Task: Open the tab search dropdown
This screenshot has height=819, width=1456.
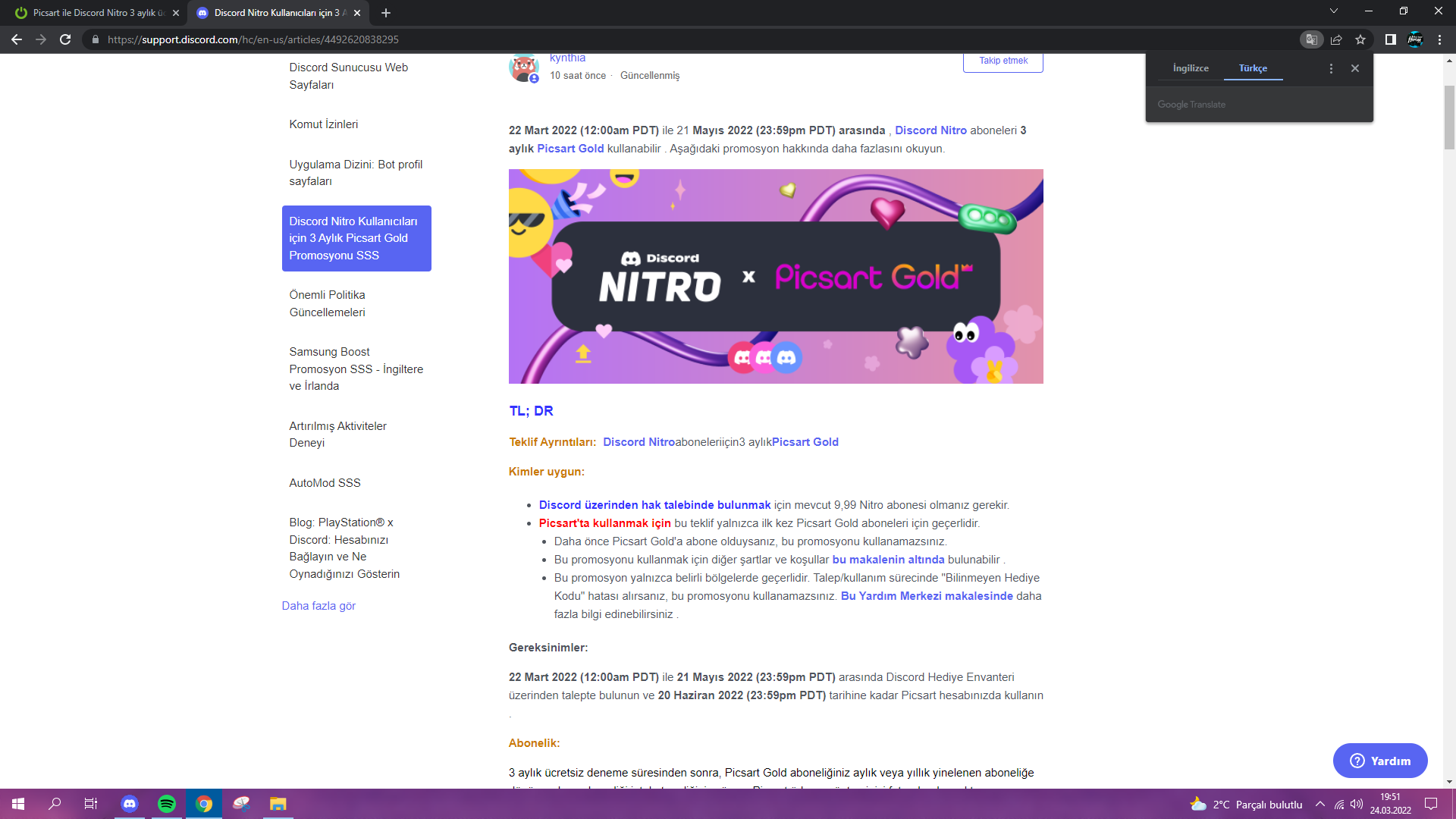Action: (1333, 12)
